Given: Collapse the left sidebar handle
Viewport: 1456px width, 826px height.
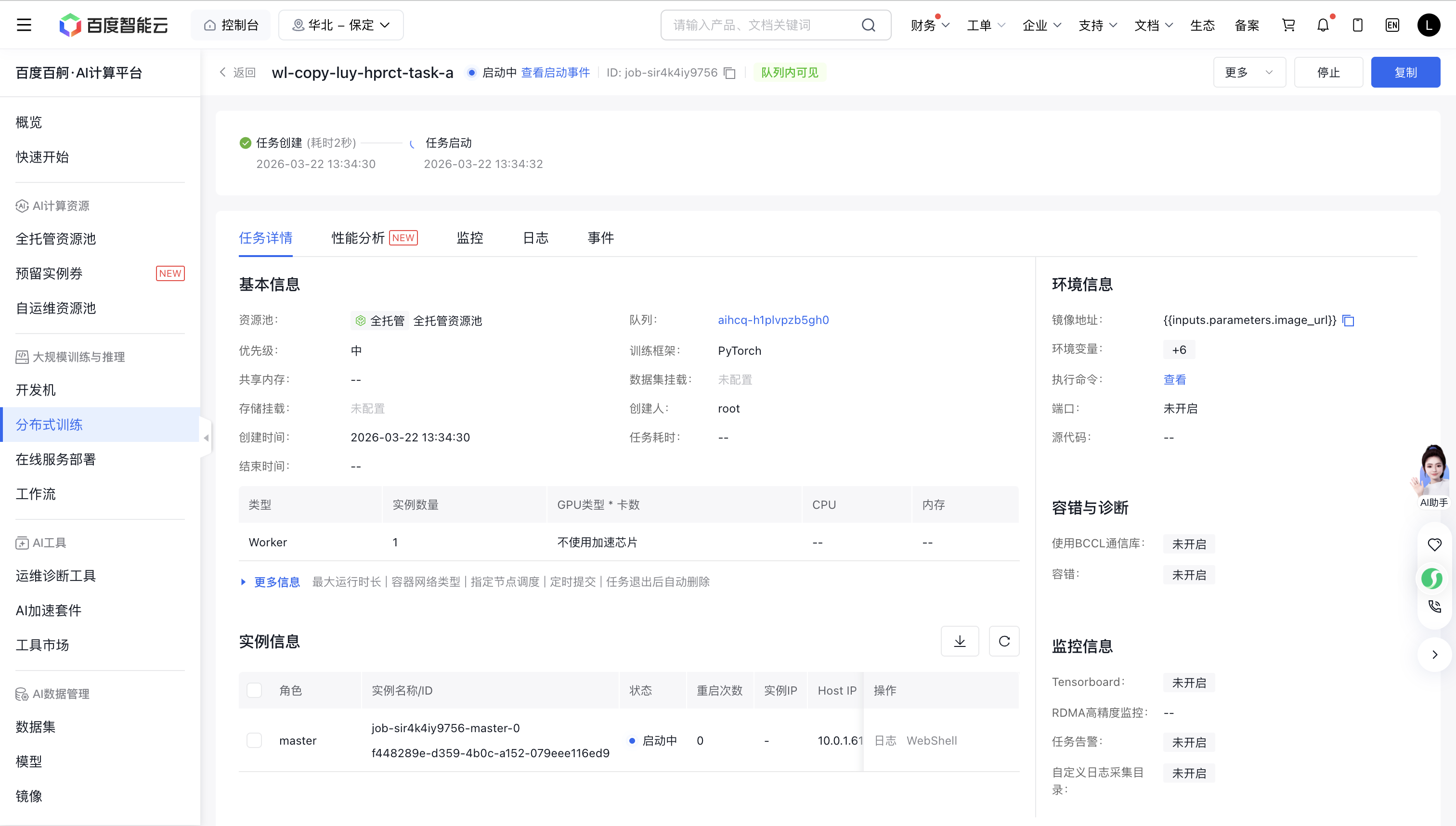Looking at the screenshot, I should click(206, 438).
